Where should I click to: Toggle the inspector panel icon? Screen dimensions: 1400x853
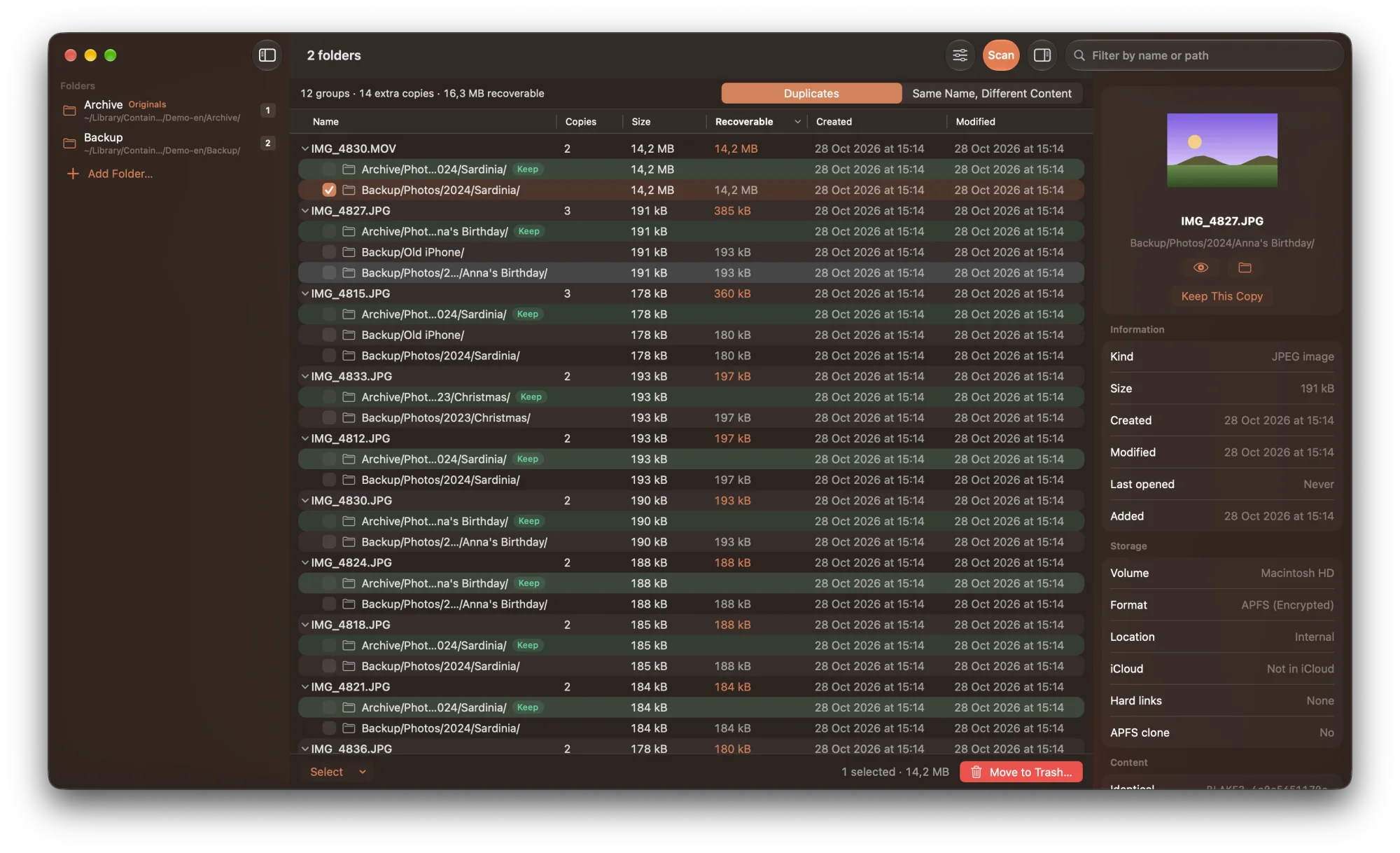tap(1042, 55)
